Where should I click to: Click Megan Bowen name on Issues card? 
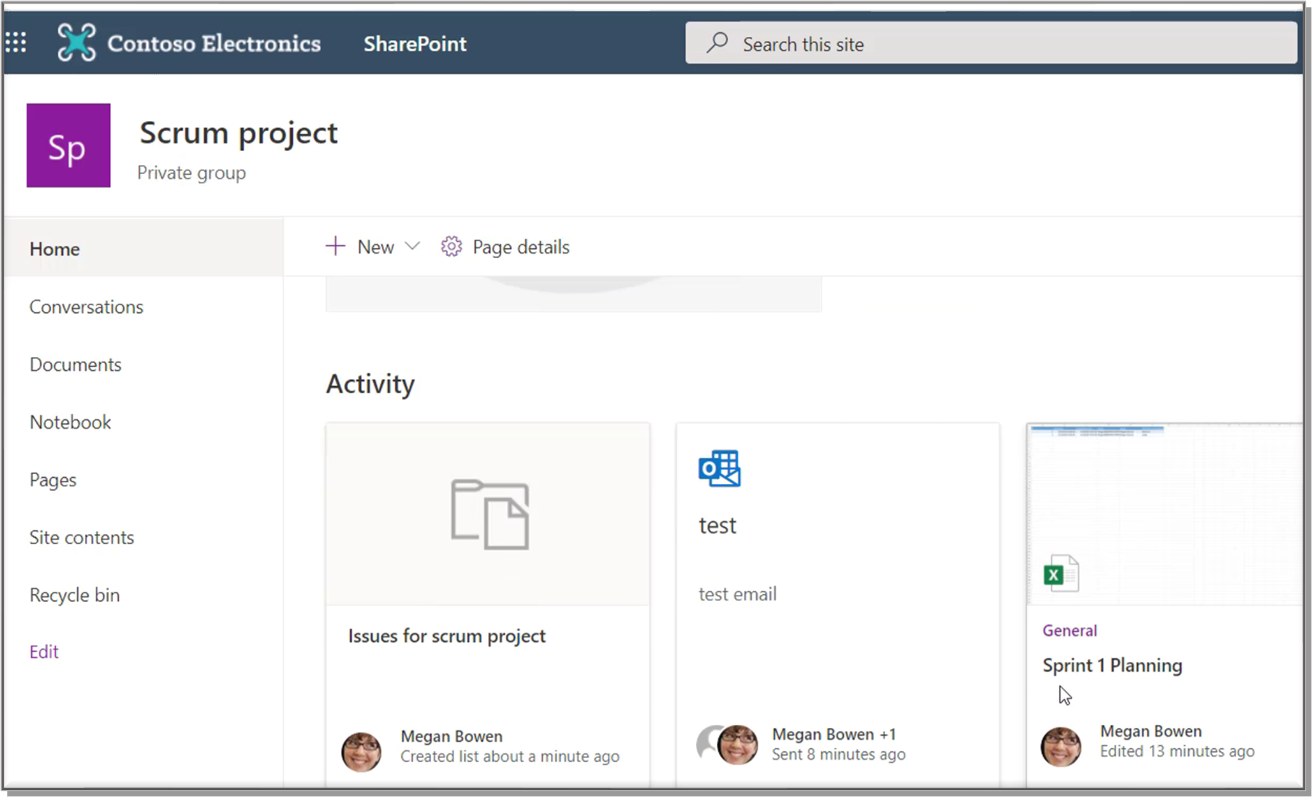(451, 737)
